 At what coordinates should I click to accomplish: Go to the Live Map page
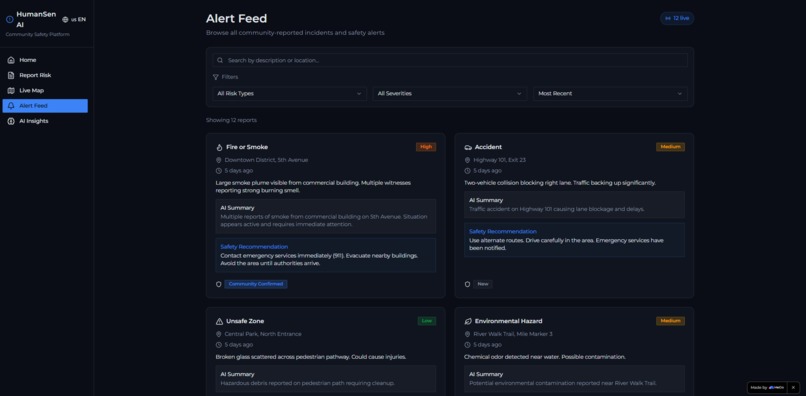point(45,91)
